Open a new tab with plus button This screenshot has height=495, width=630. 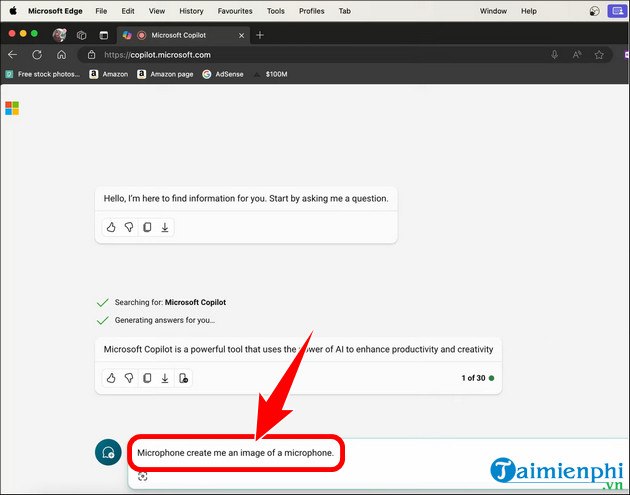tap(260, 35)
